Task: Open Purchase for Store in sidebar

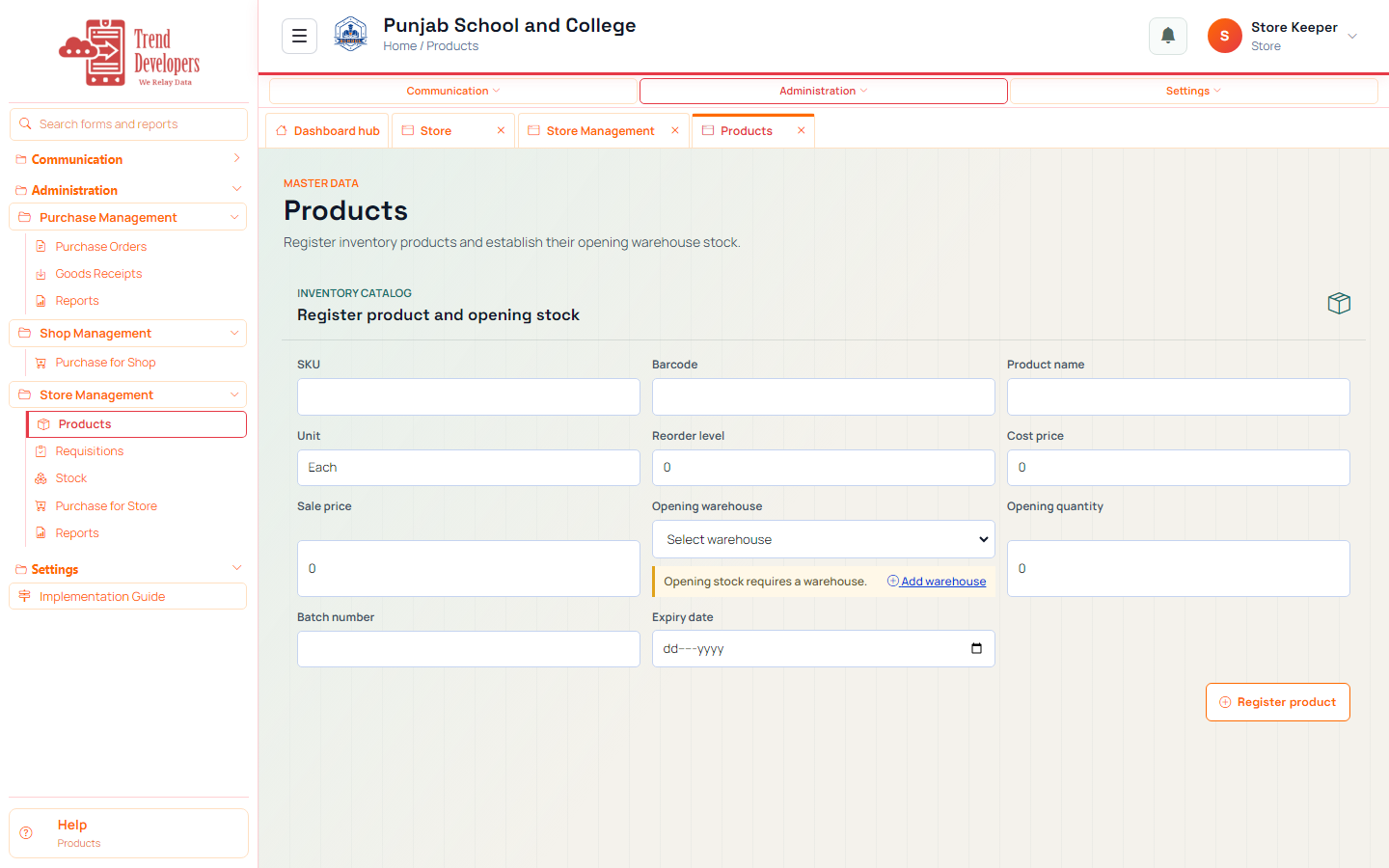Action: coord(106,506)
